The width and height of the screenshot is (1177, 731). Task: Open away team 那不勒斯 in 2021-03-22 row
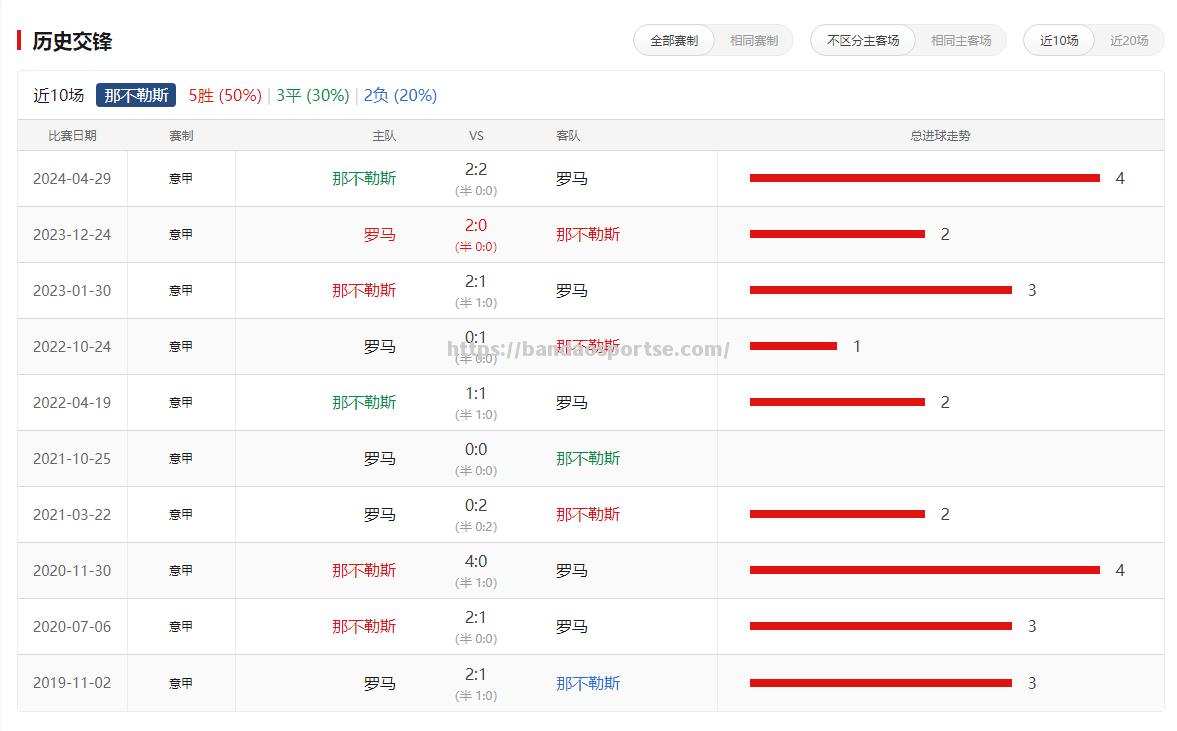(588, 515)
